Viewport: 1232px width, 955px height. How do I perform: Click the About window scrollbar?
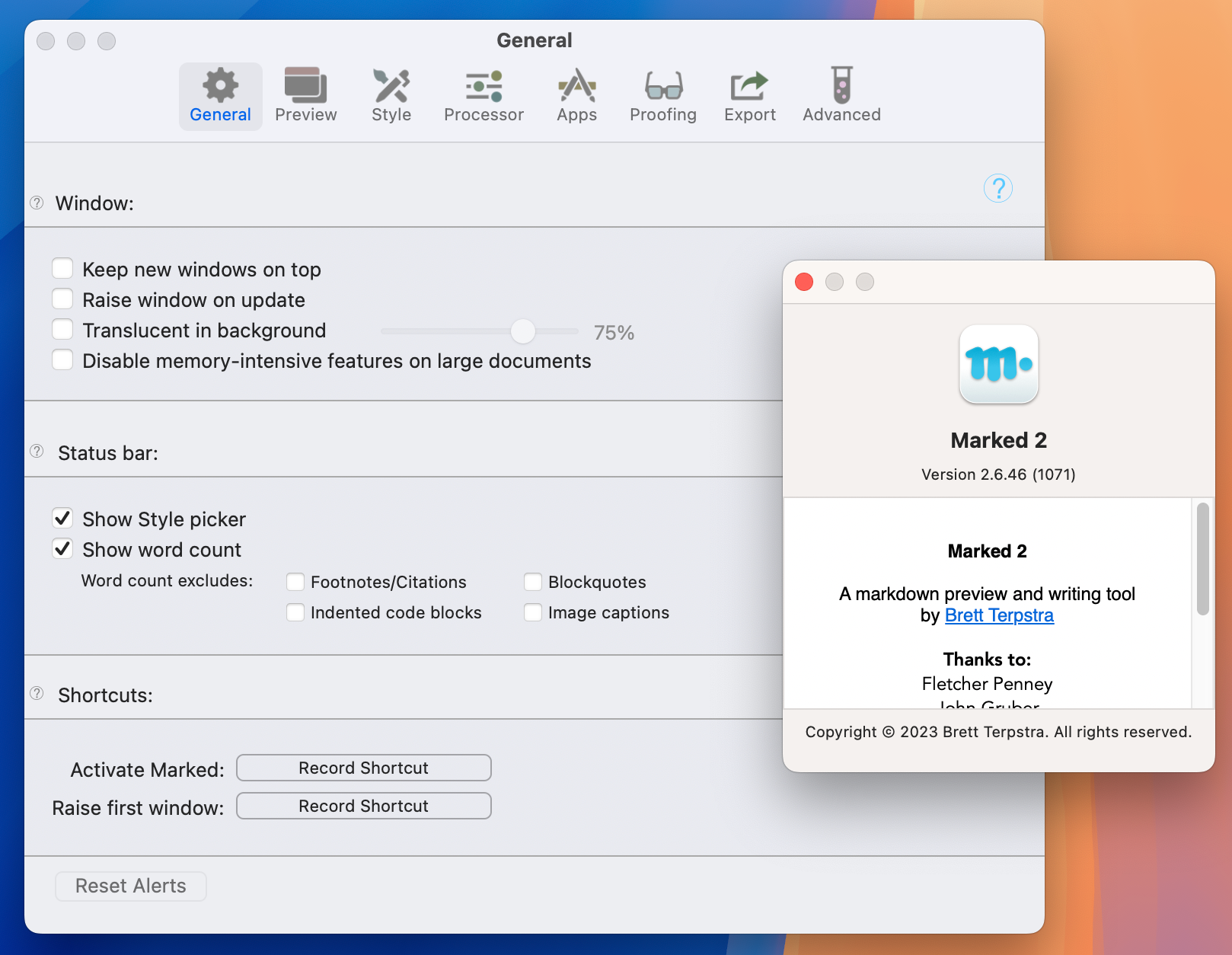click(x=1202, y=558)
